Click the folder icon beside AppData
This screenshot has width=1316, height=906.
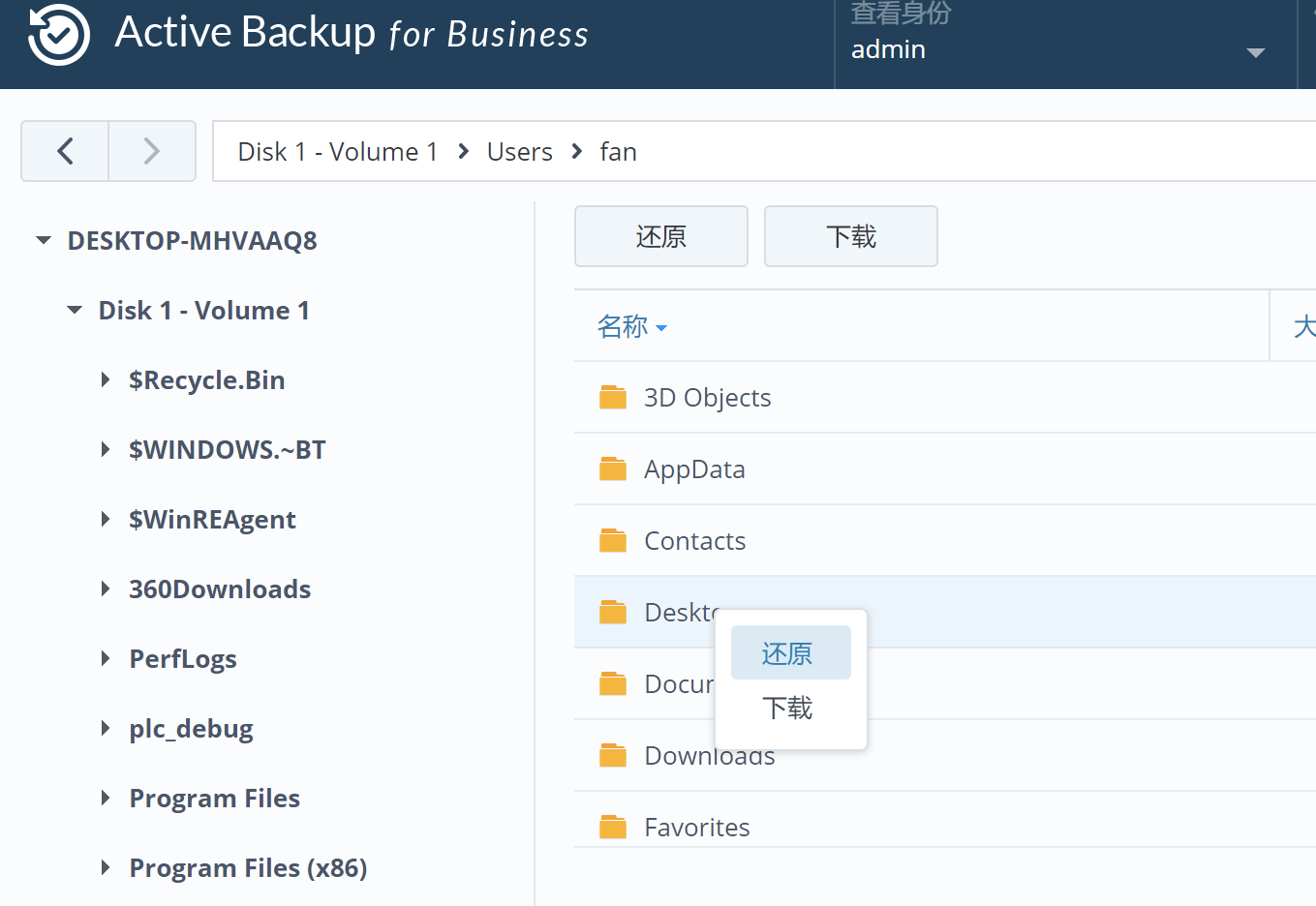click(614, 468)
